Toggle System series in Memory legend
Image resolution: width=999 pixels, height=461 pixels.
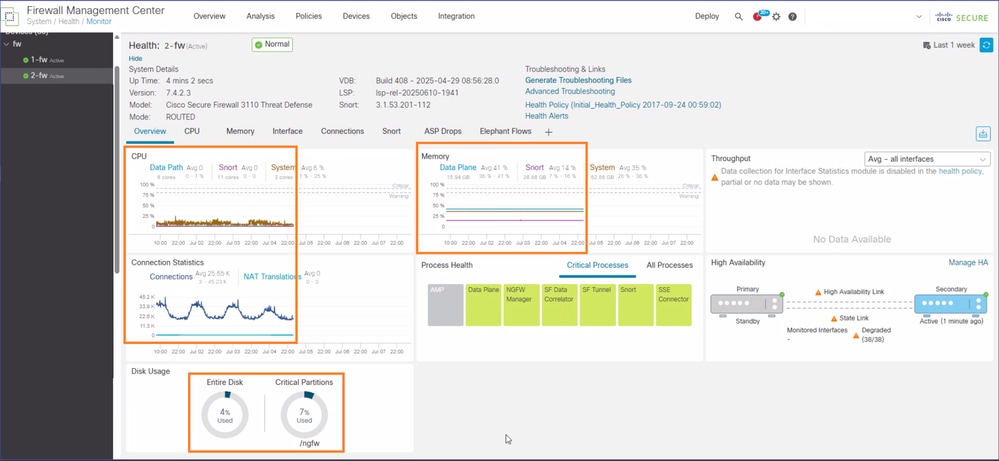tap(602, 167)
